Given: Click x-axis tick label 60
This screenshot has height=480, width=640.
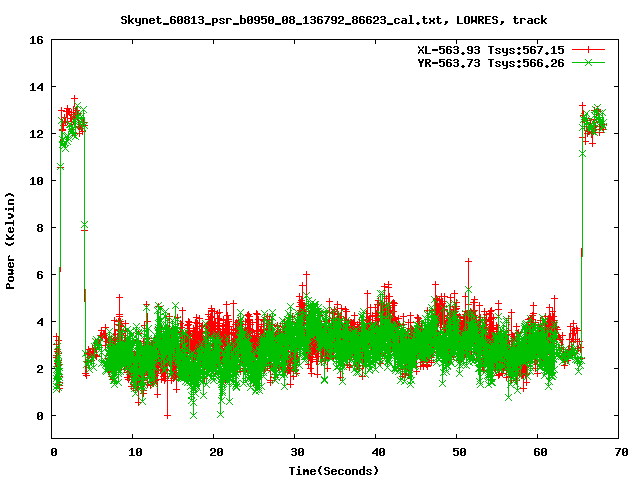Looking at the screenshot, I should point(540,452).
